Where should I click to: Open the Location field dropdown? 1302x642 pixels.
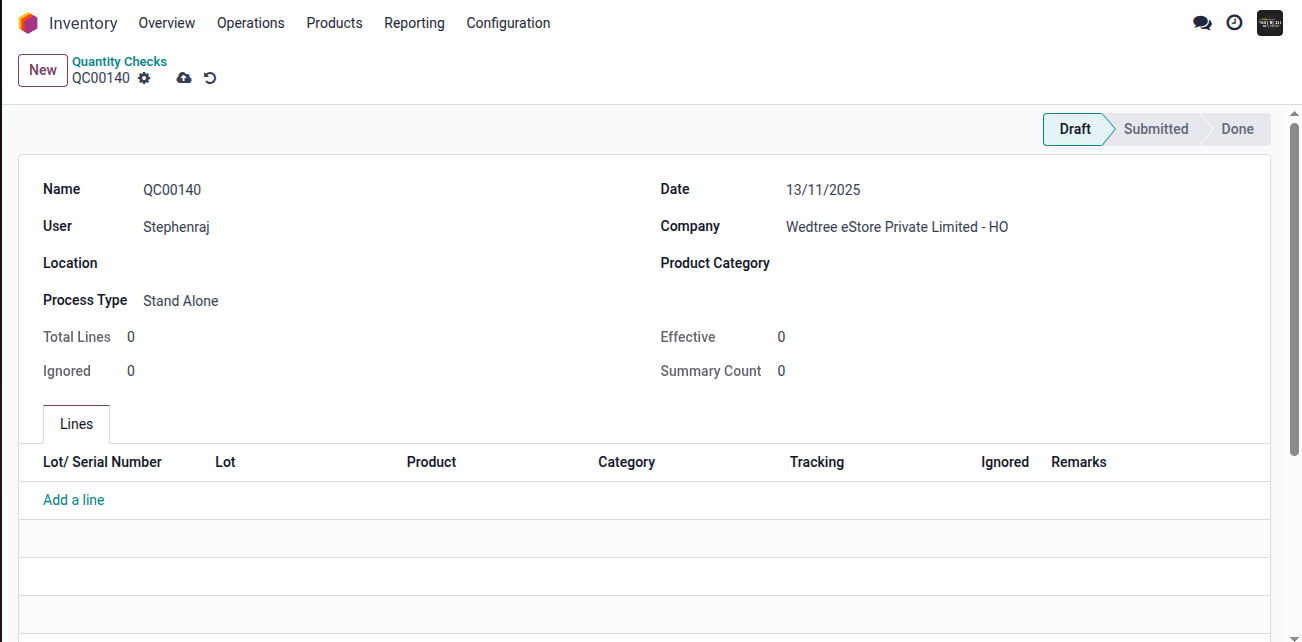coord(380,264)
